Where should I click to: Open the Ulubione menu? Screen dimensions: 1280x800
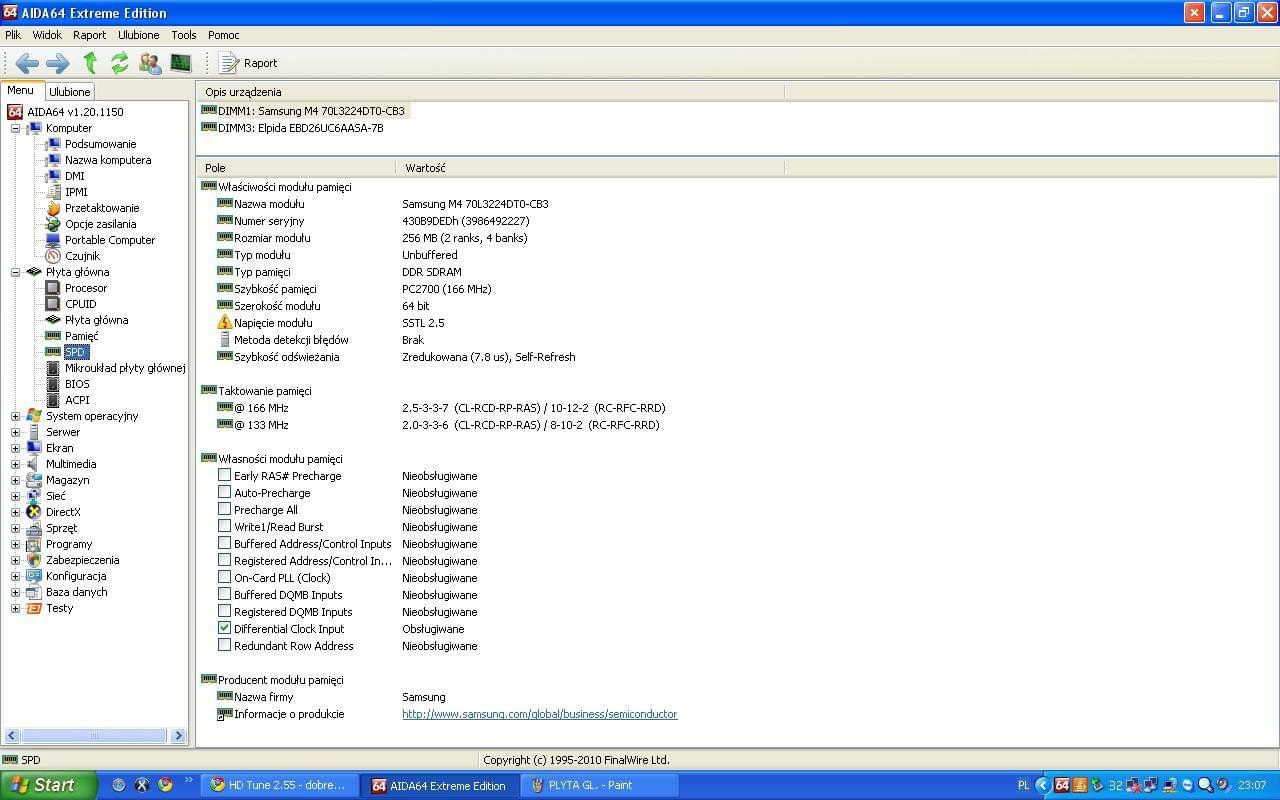[138, 35]
